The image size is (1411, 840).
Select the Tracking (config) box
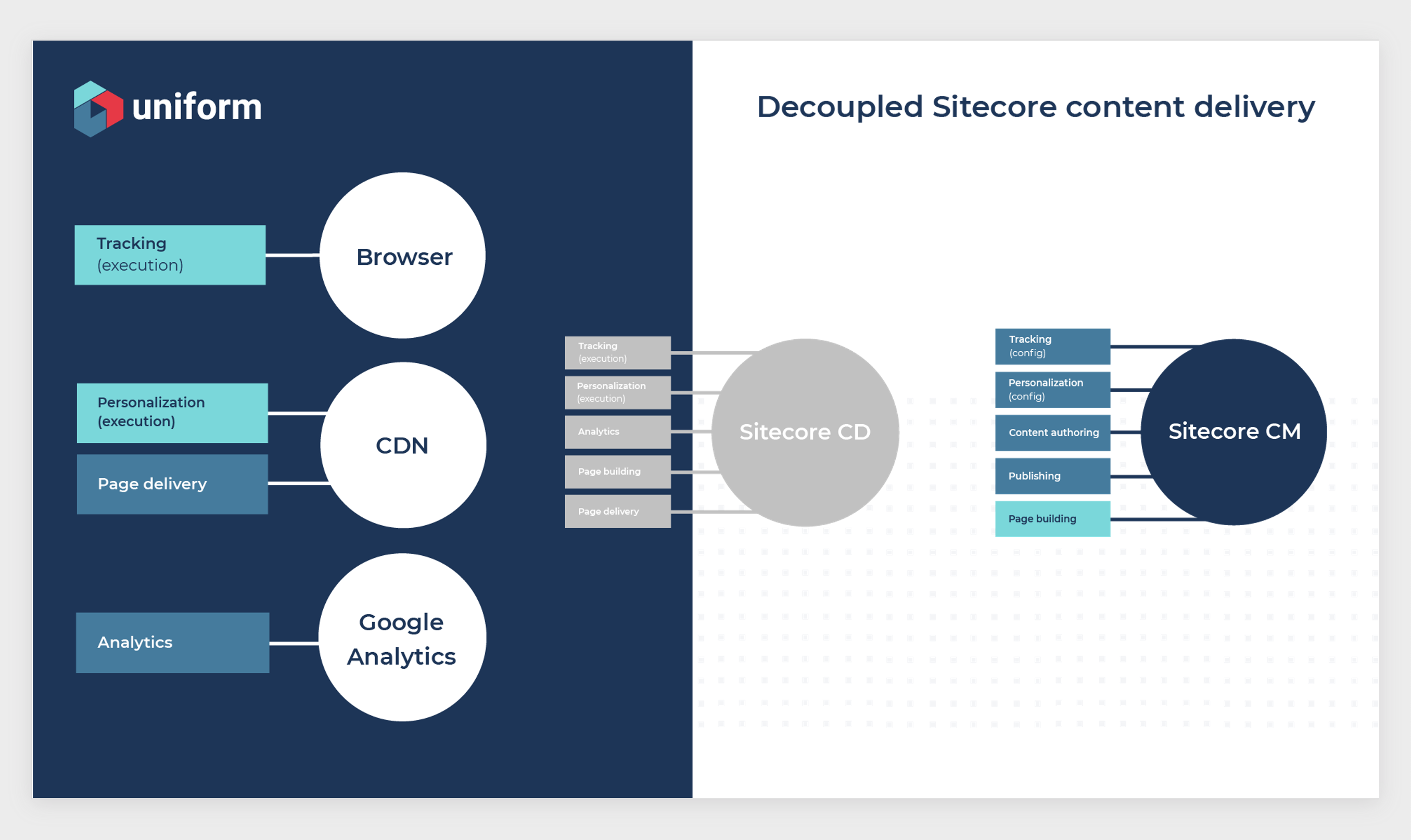click(x=1052, y=346)
